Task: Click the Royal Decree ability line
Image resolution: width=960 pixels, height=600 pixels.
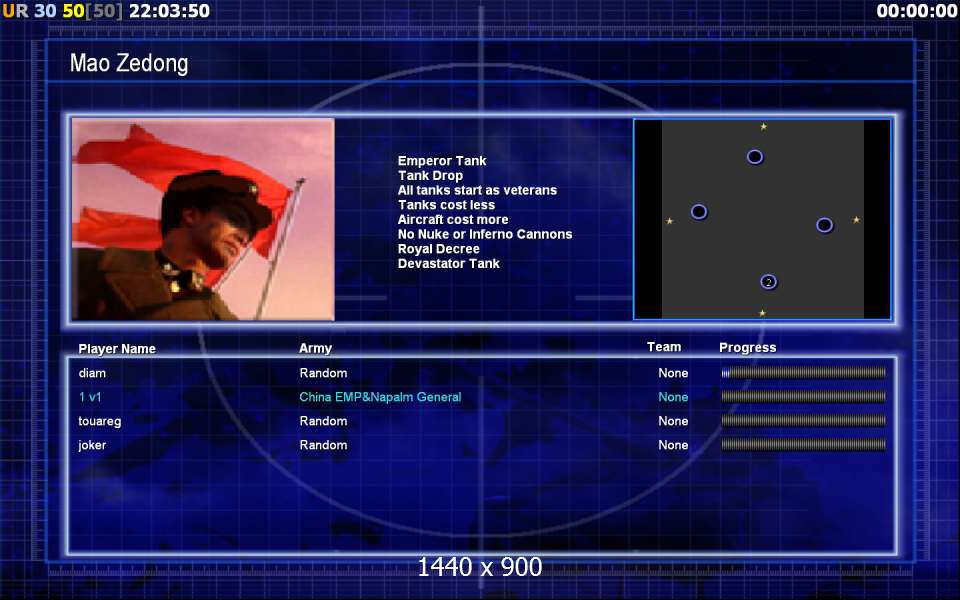Action: pyautogui.click(x=438, y=249)
